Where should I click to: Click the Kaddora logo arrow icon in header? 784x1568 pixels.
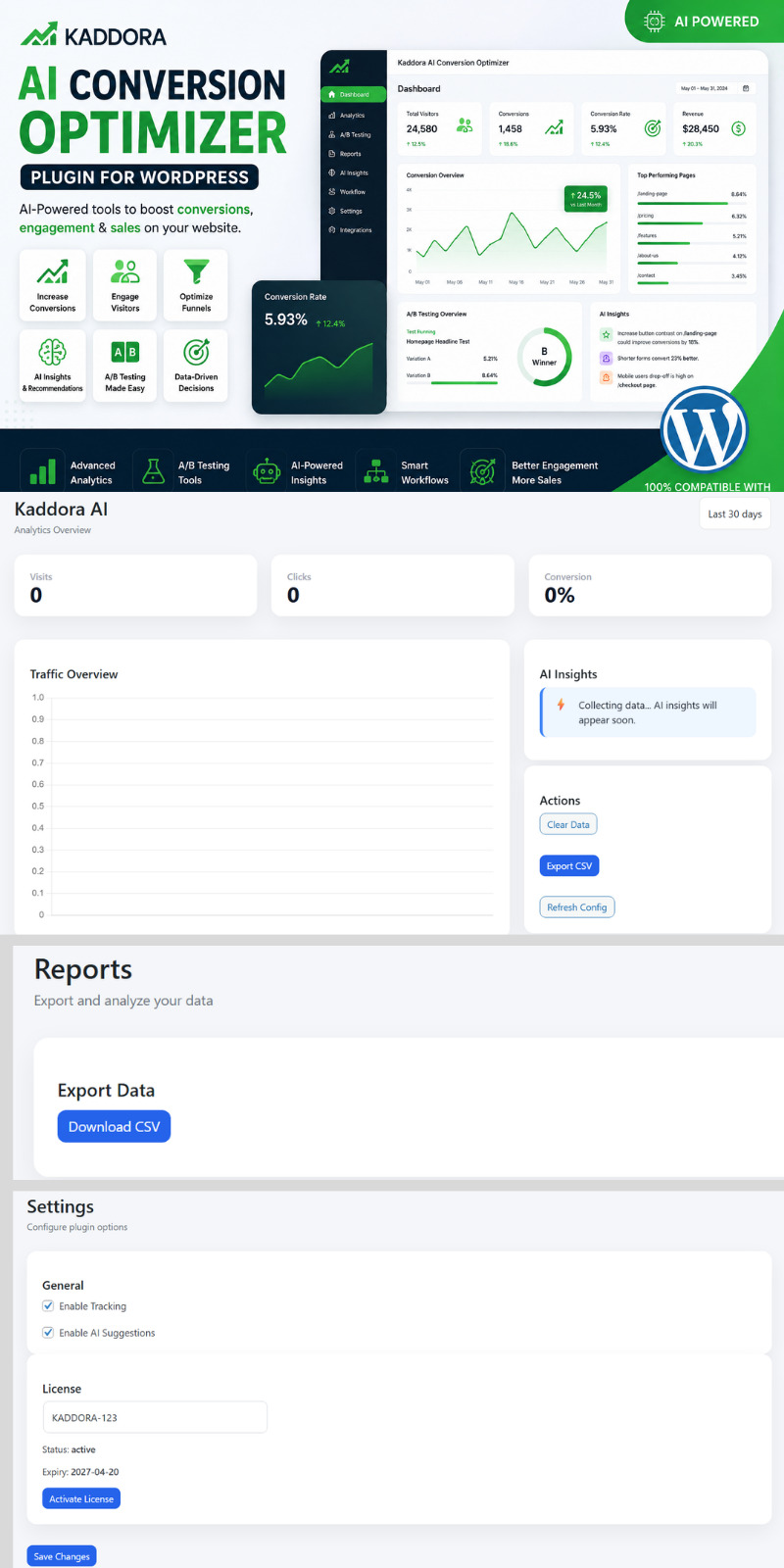tap(39, 35)
